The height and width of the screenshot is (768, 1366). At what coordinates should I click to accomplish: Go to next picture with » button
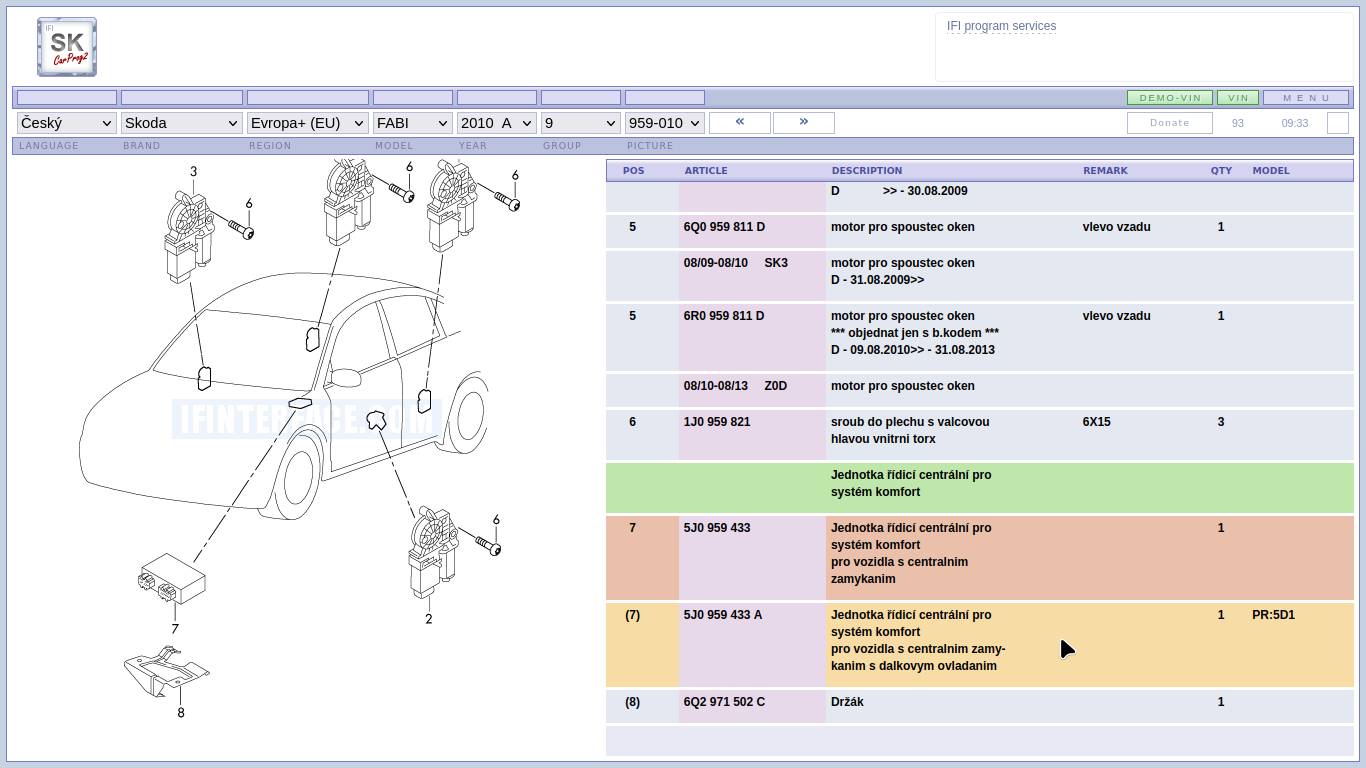[803, 122]
